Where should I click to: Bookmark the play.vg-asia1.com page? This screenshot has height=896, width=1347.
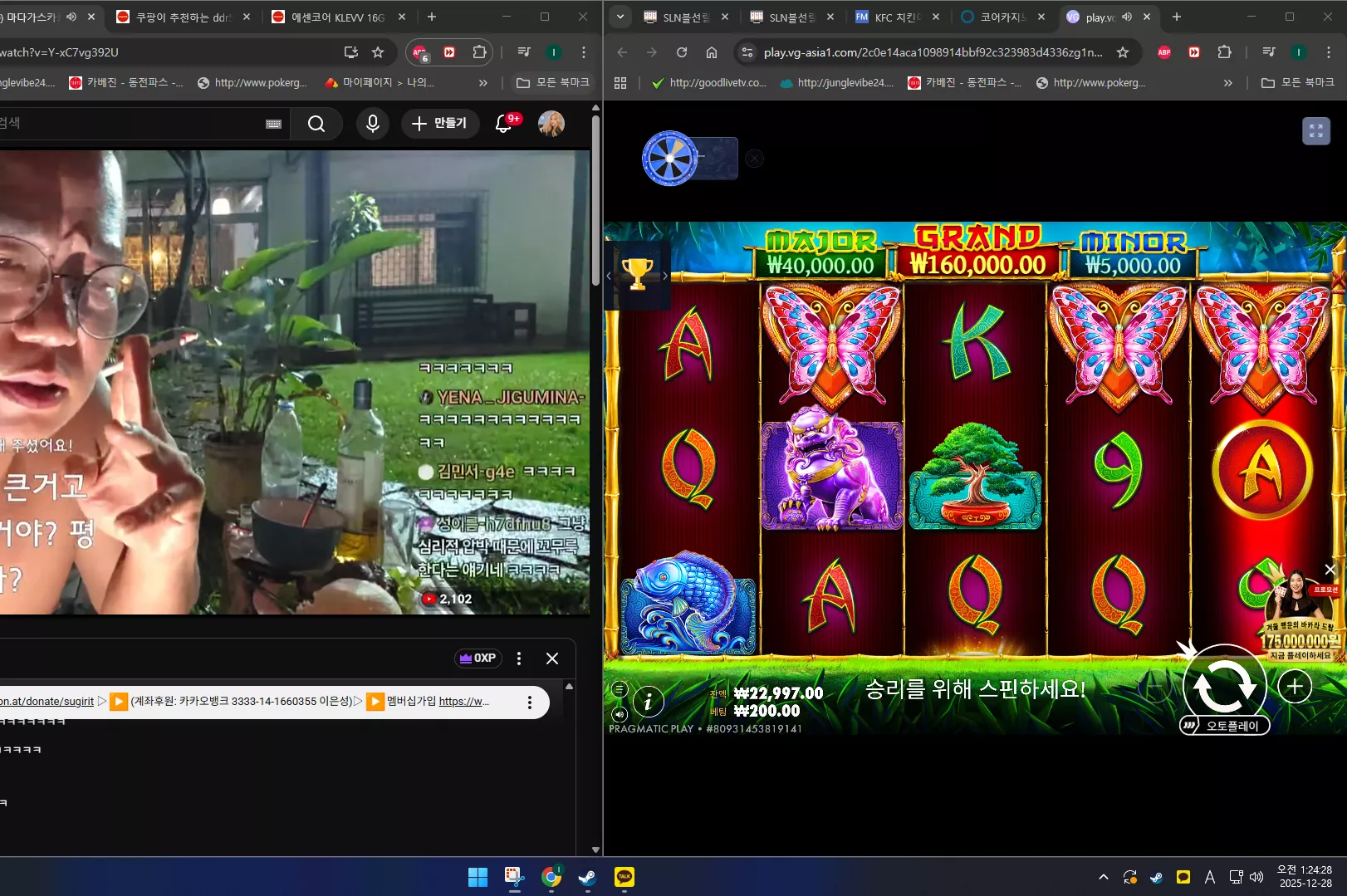point(1123,52)
